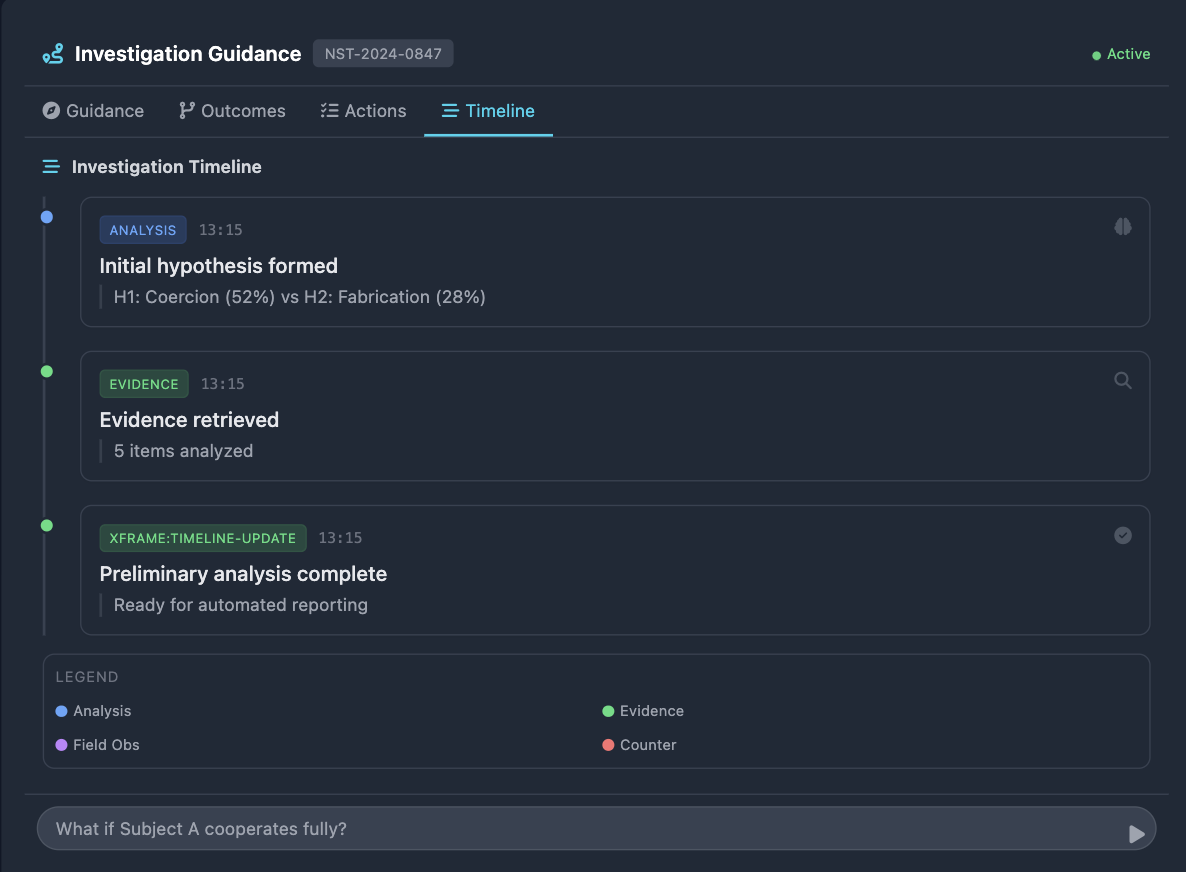Click the 'Preliminary analysis complete' title
1186x872 pixels.
click(x=243, y=574)
